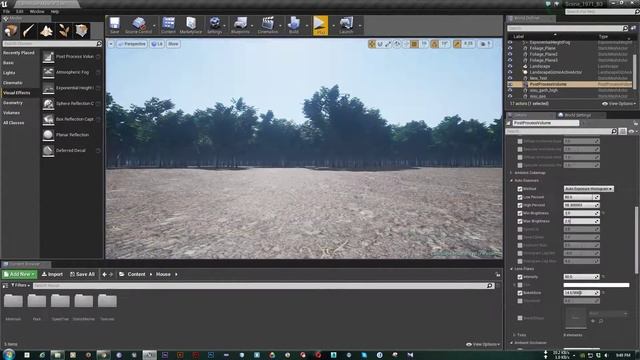Click the Add New button
This screenshot has width=640, height=360.
[x=20, y=274]
